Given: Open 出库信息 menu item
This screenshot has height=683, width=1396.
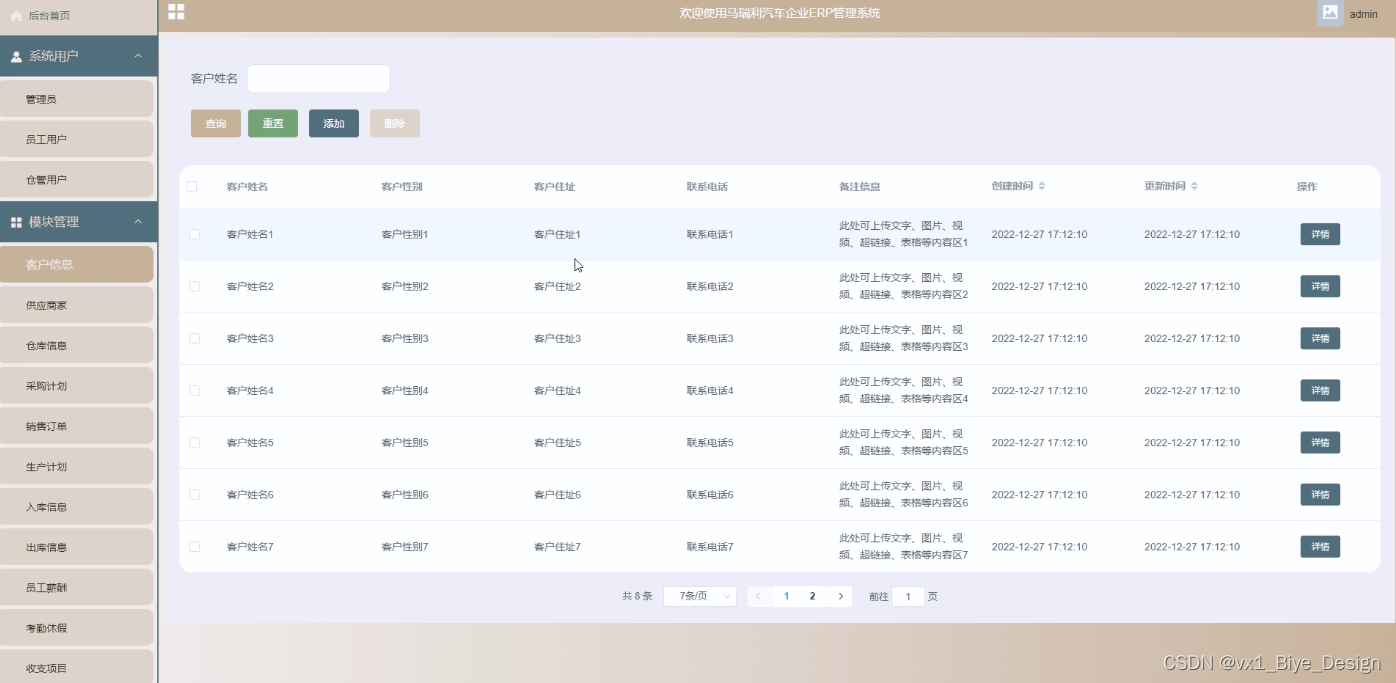Looking at the screenshot, I should point(77,547).
